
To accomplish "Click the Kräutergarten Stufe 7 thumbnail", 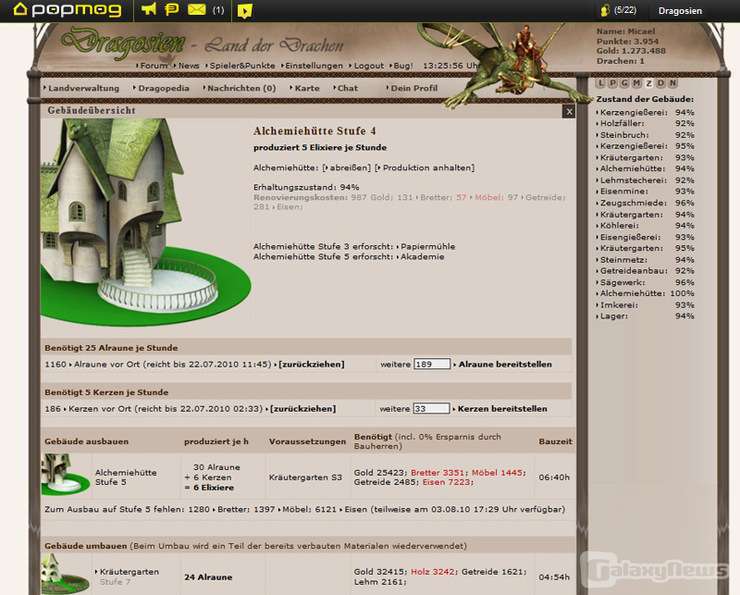I will (x=65, y=574).
